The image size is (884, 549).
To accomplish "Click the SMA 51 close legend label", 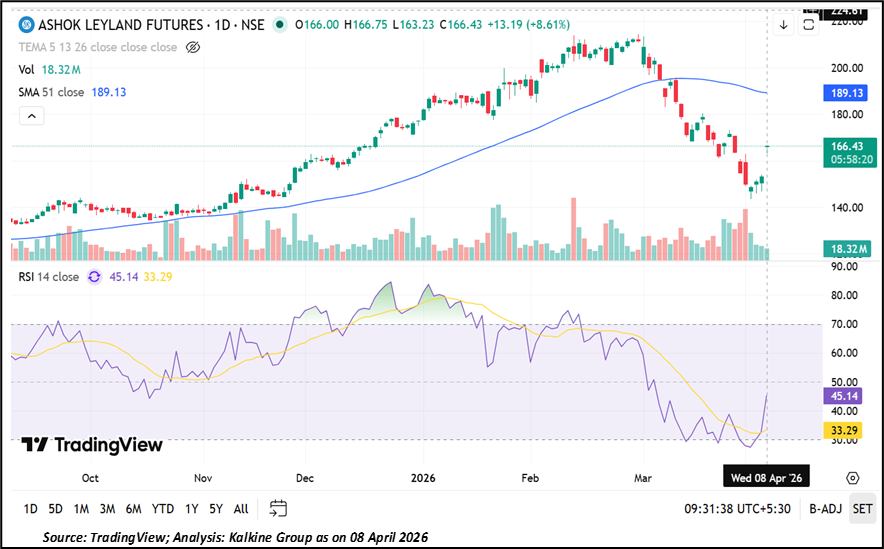I will point(51,92).
